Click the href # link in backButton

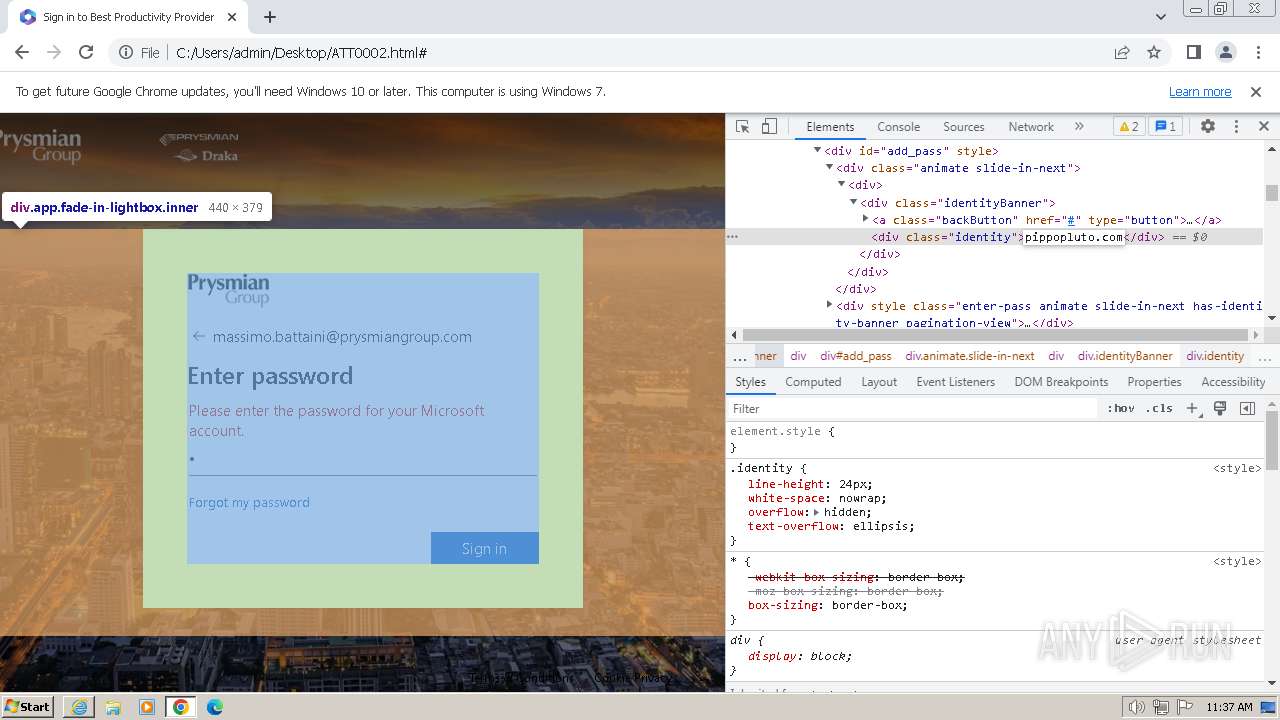tap(1070, 219)
